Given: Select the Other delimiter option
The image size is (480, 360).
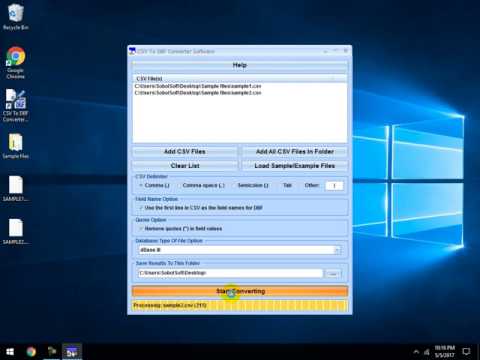Looking at the screenshot, I should [x=309, y=185].
